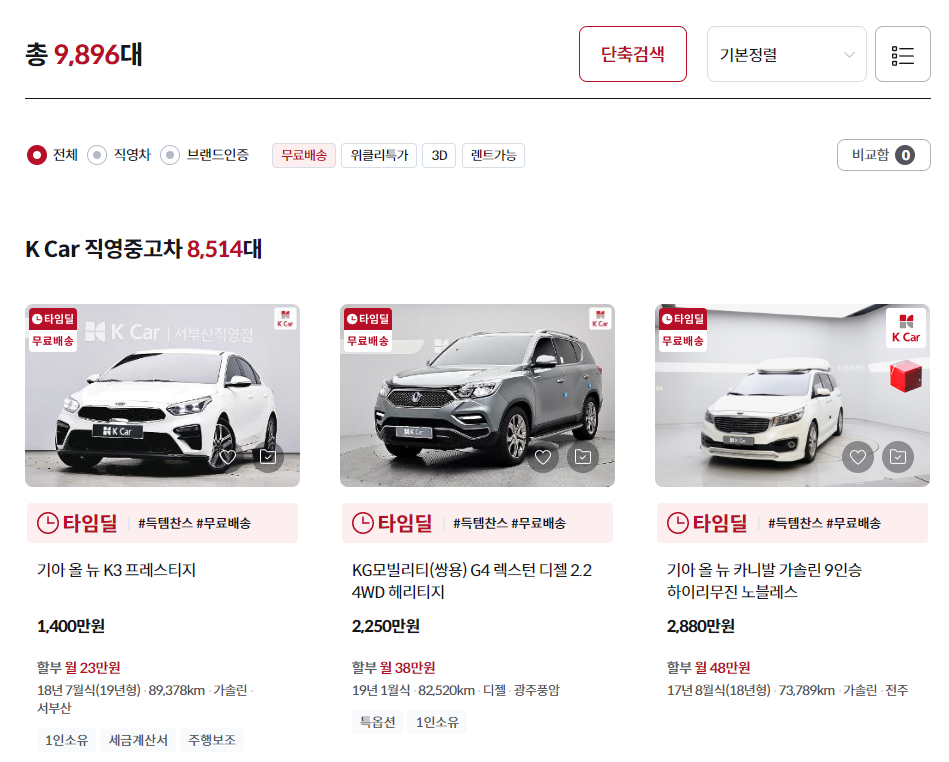Open the list view icon next to sort dropdown
The image size is (949, 762).
pos(902,54)
